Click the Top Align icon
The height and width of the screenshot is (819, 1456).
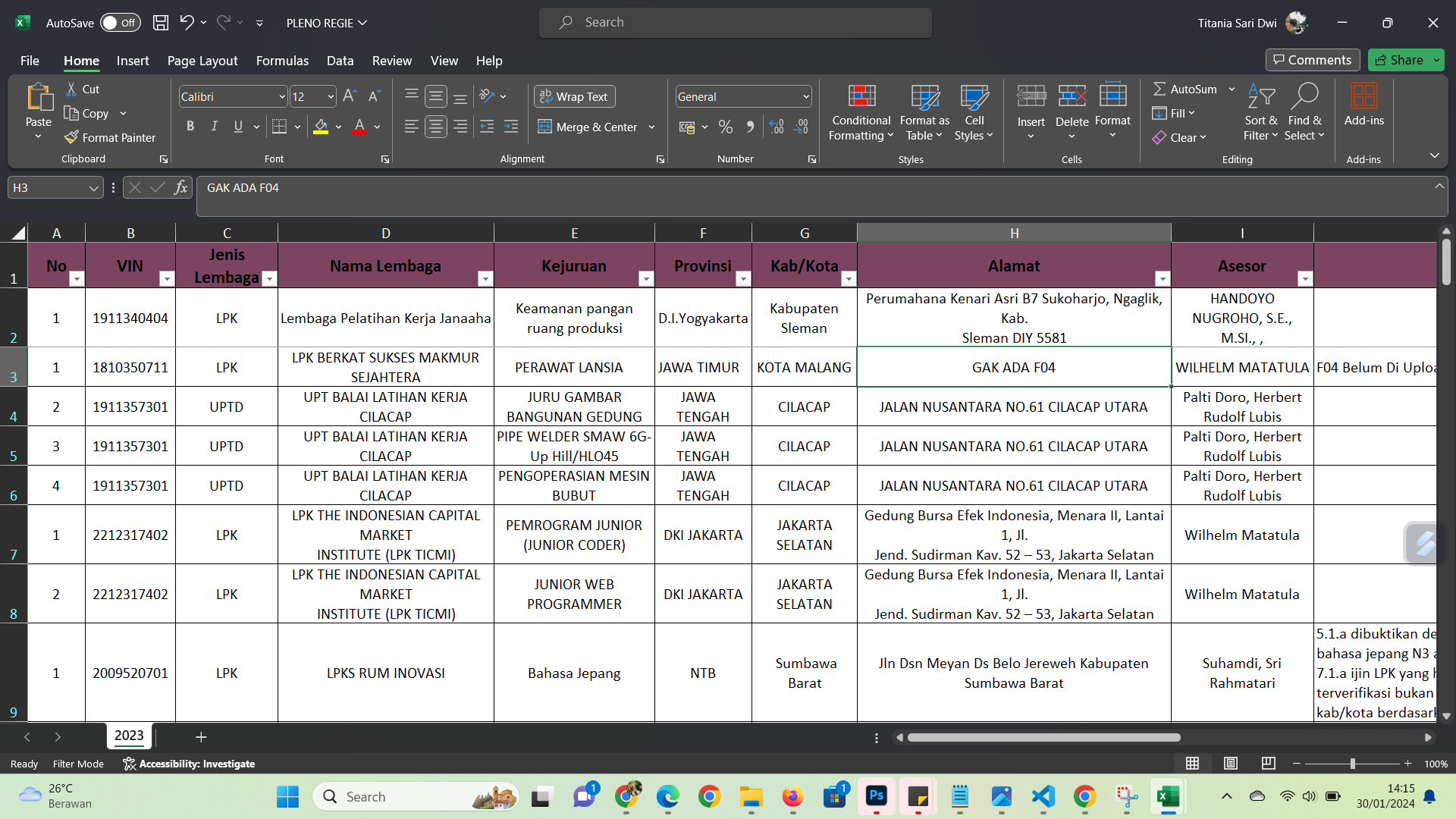pyautogui.click(x=412, y=96)
